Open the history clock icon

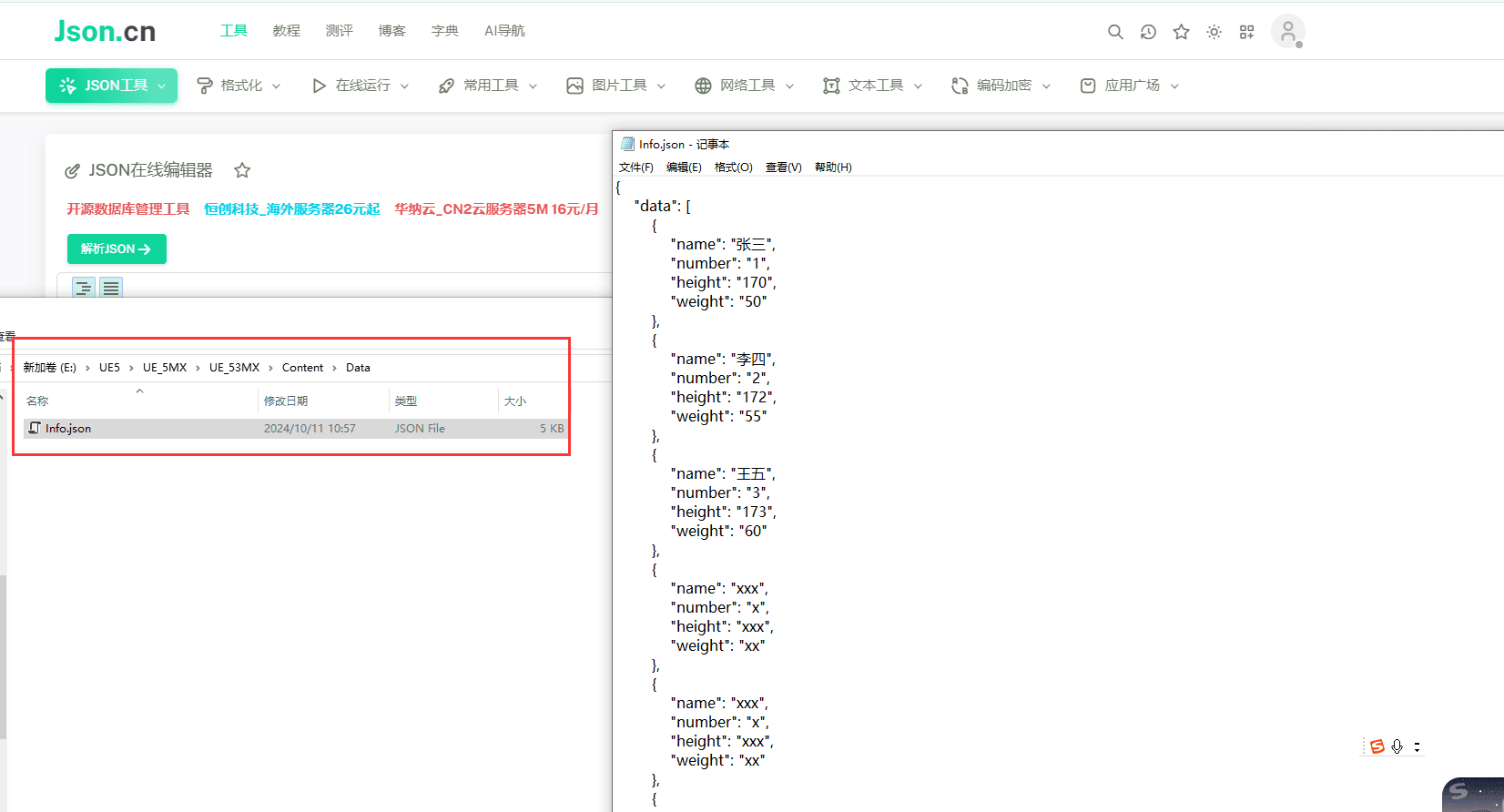pos(1148,32)
